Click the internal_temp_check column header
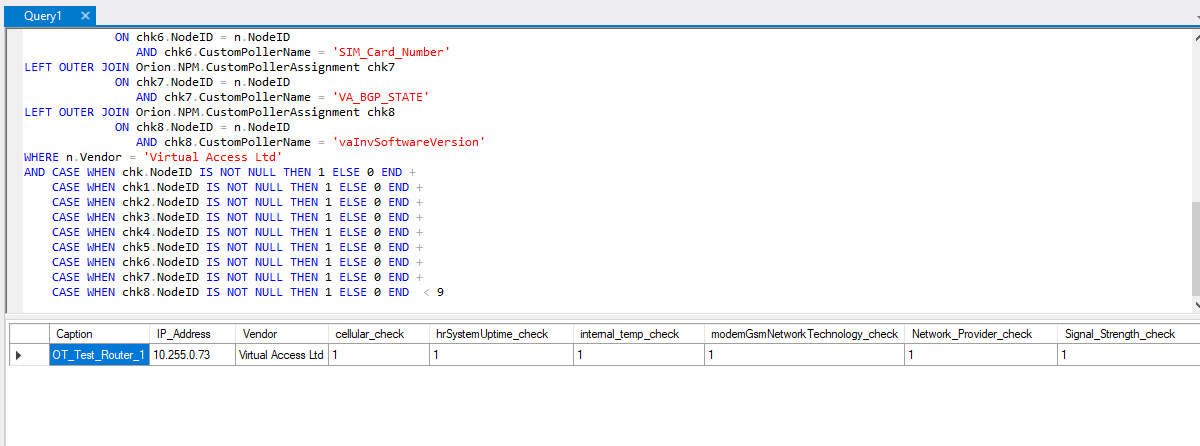1200x446 pixels. (638, 333)
